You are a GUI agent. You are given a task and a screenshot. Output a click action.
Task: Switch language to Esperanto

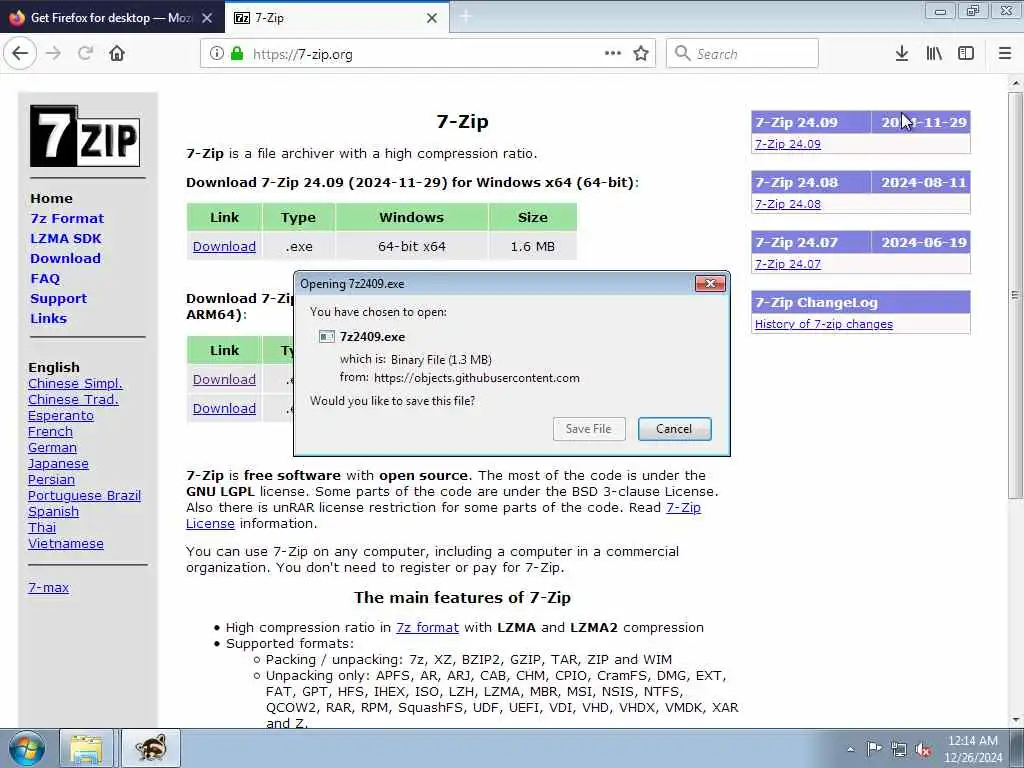(61, 415)
